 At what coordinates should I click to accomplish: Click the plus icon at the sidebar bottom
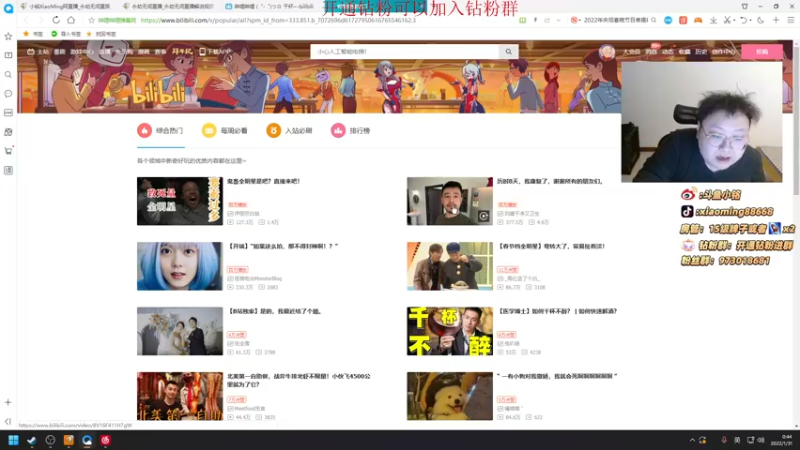click(8, 402)
